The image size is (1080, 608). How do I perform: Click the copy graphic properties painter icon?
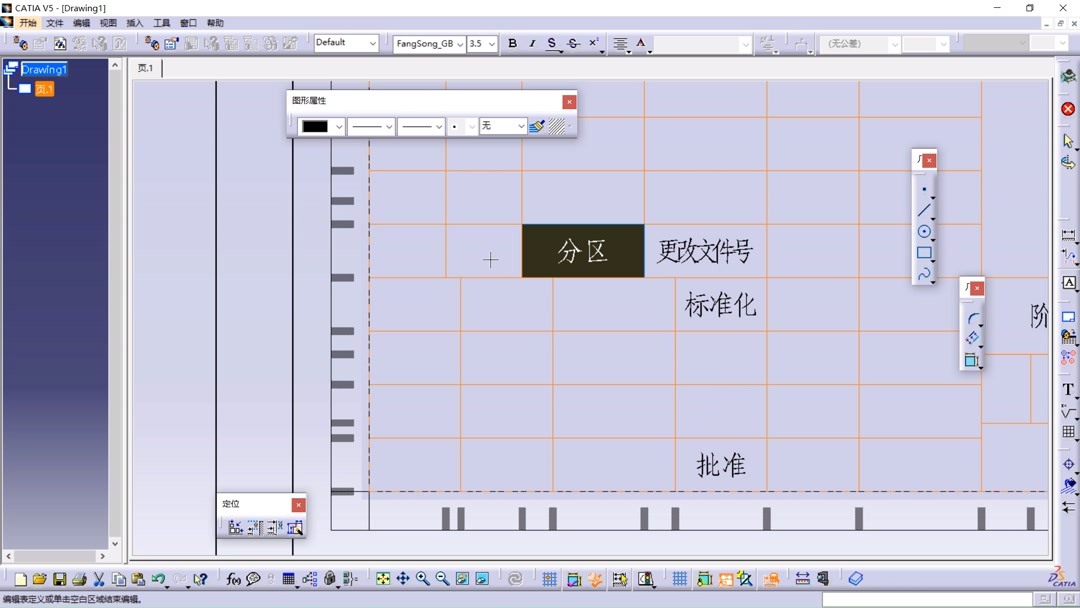pos(537,126)
